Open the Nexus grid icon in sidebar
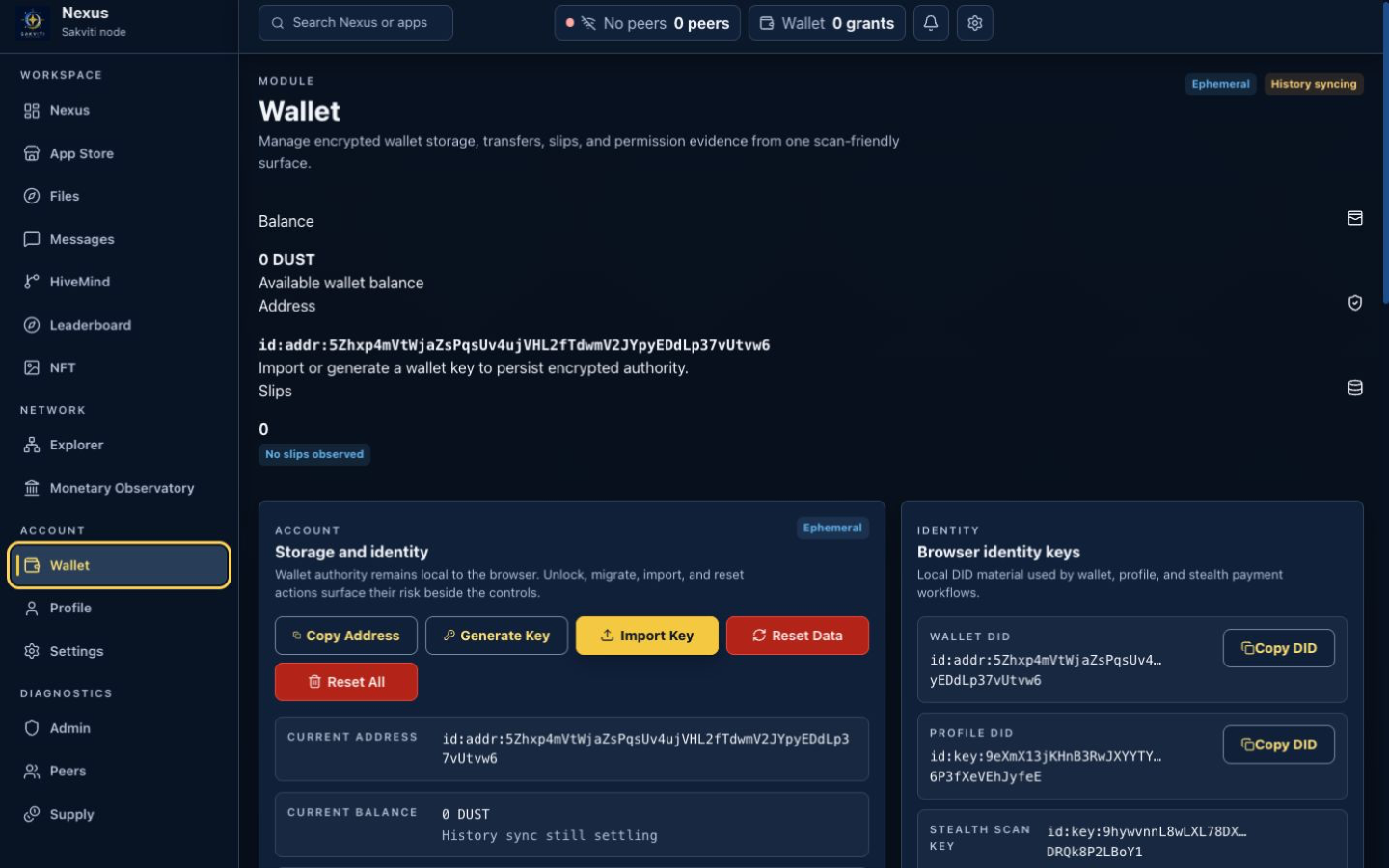Image resolution: width=1389 pixels, height=868 pixels. pos(32,111)
